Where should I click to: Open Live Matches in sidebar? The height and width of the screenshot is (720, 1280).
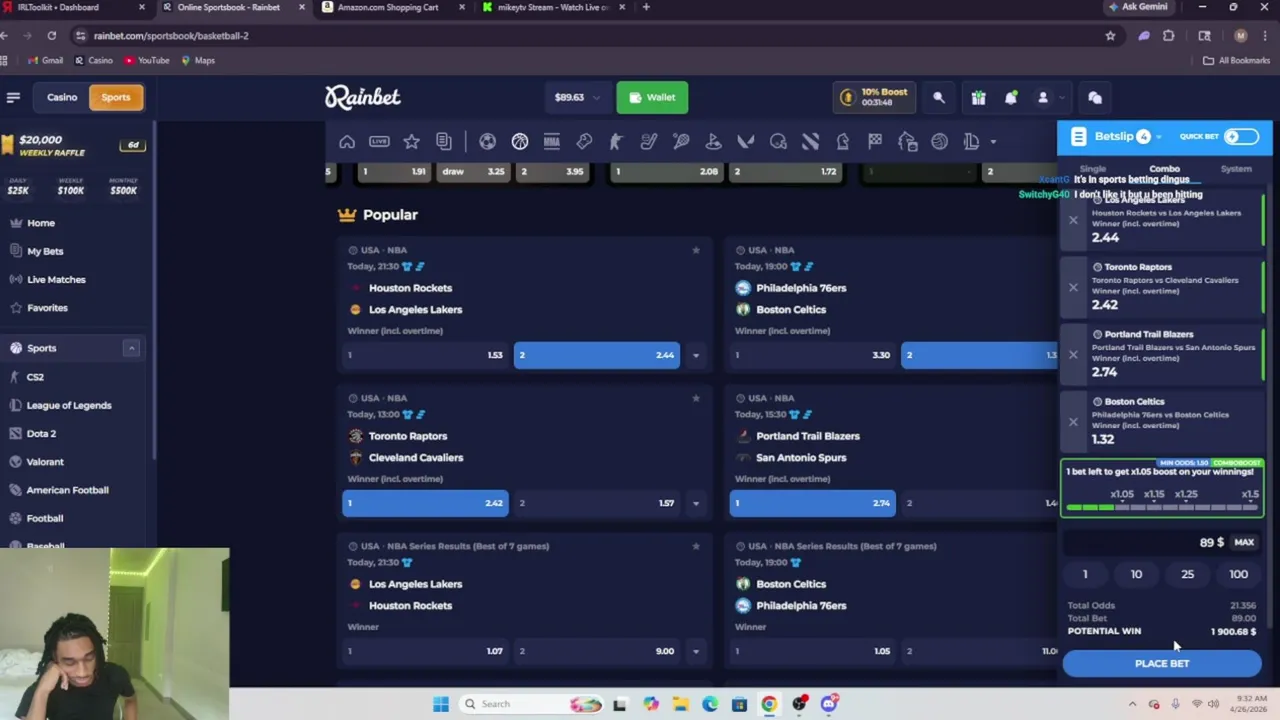[x=56, y=279]
